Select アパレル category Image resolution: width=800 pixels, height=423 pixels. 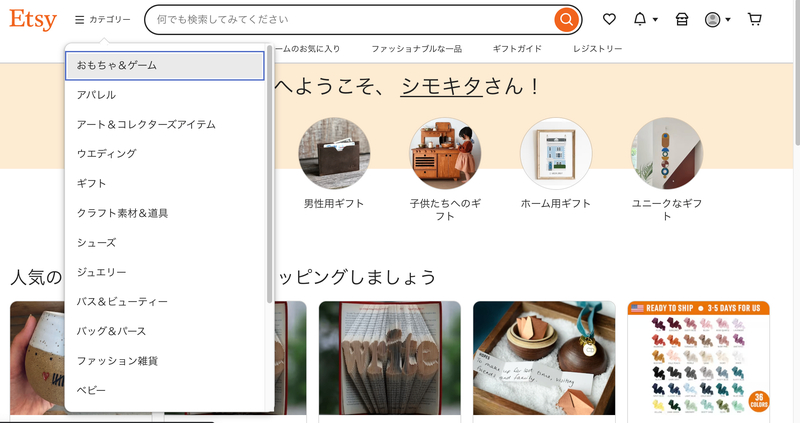point(165,95)
